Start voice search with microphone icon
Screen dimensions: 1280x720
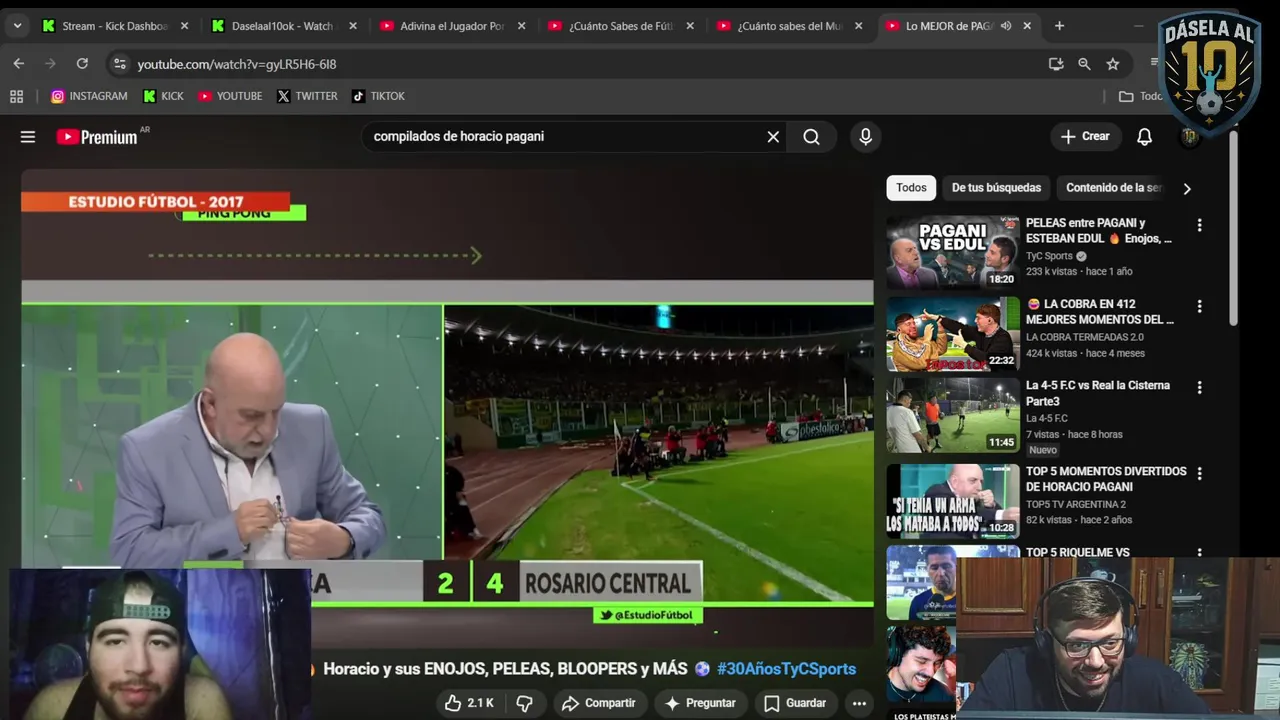coord(866,137)
